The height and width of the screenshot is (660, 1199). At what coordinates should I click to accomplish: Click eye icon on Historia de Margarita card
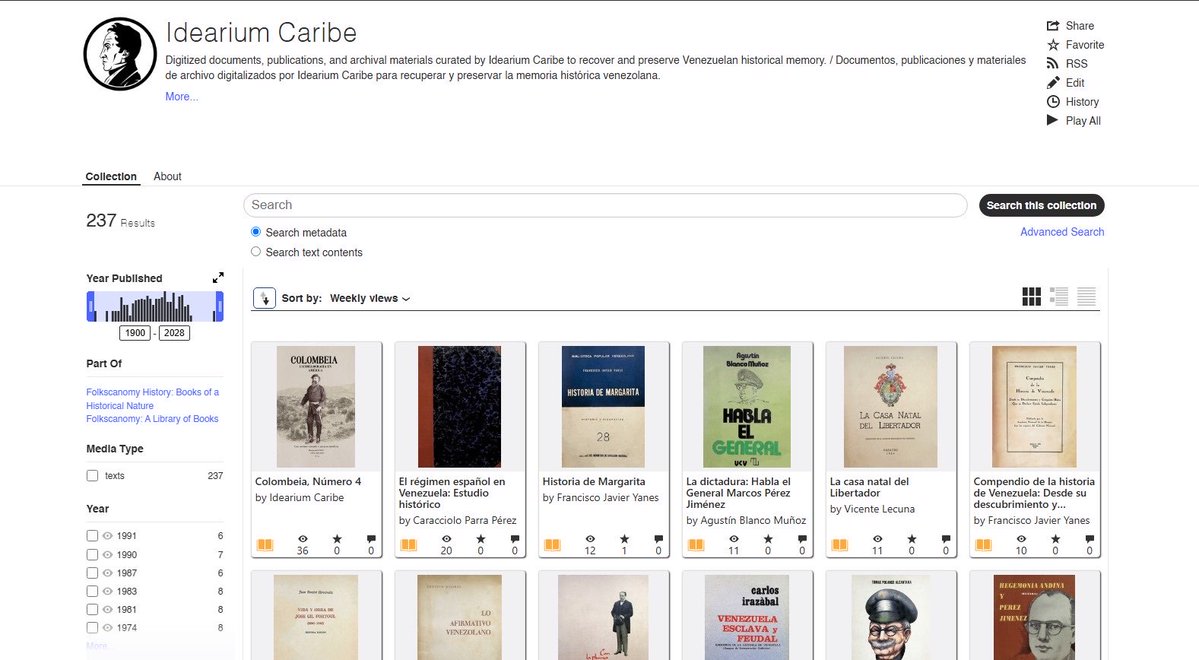click(590, 538)
